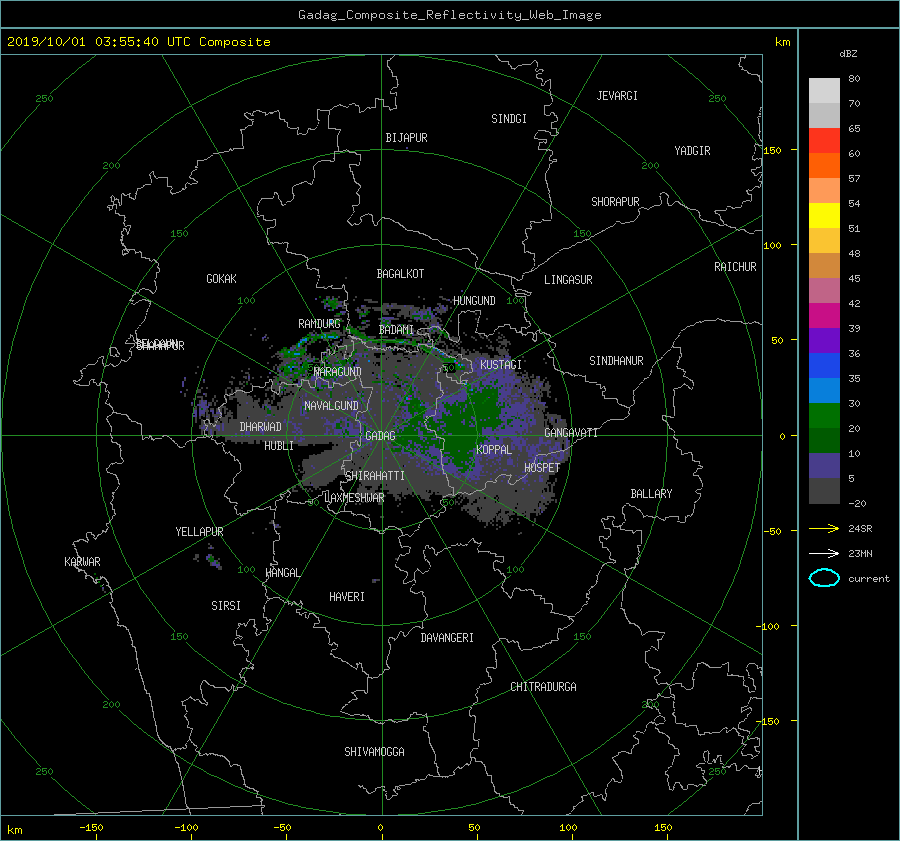Click the GADAG label at radar center

[380, 436]
